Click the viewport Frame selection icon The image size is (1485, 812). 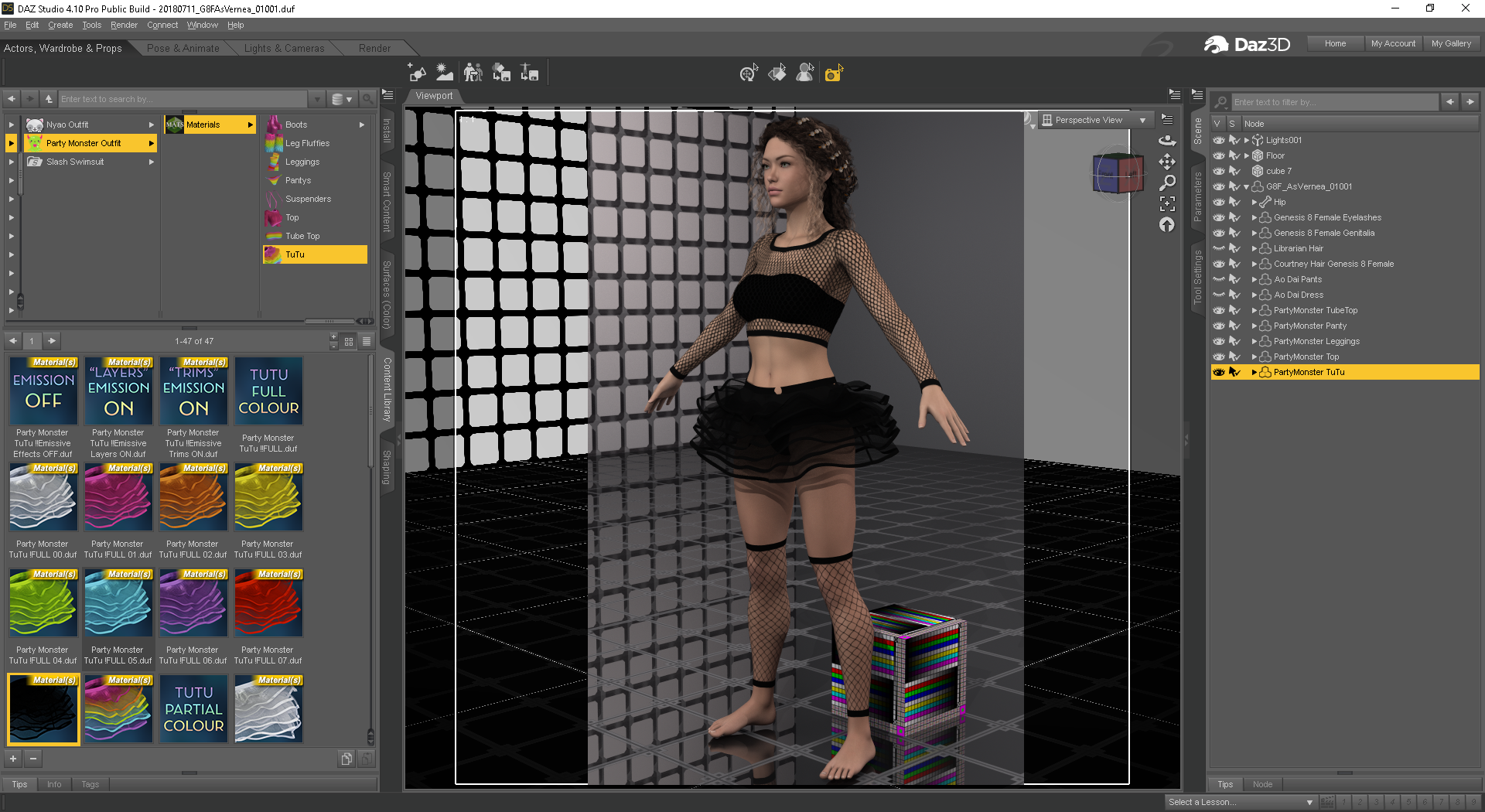pos(1167,203)
